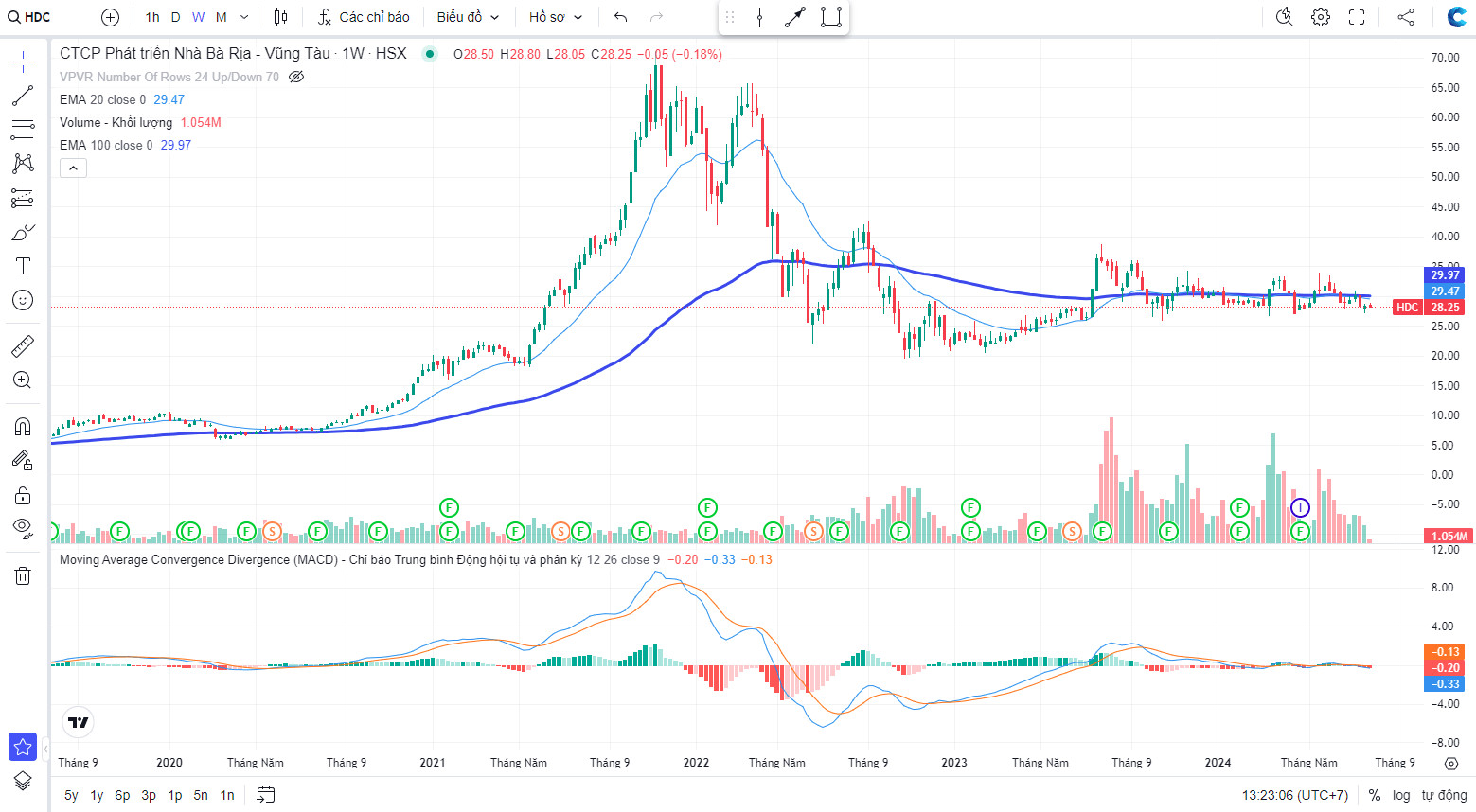The height and width of the screenshot is (812, 1476).
Task: Click the purple dividend marker on volume pane
Action: (x=1300, y=508)
